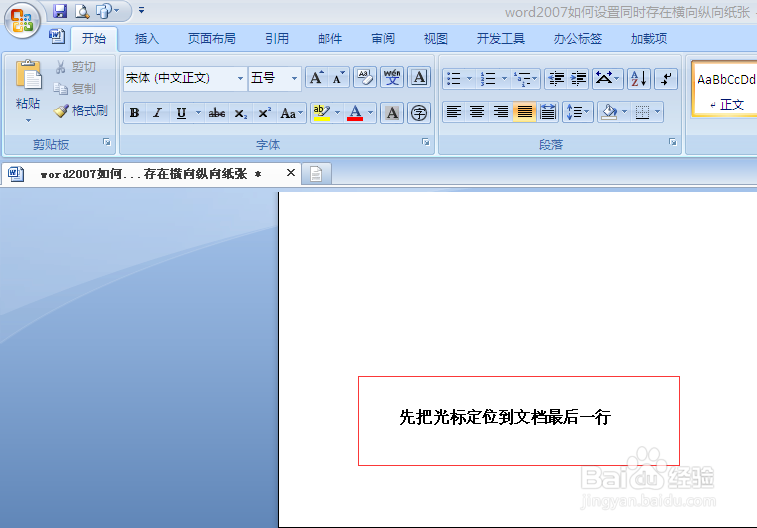Click 复制 copy button
Screen dimensions: 757x528
(x=76, y=89)
